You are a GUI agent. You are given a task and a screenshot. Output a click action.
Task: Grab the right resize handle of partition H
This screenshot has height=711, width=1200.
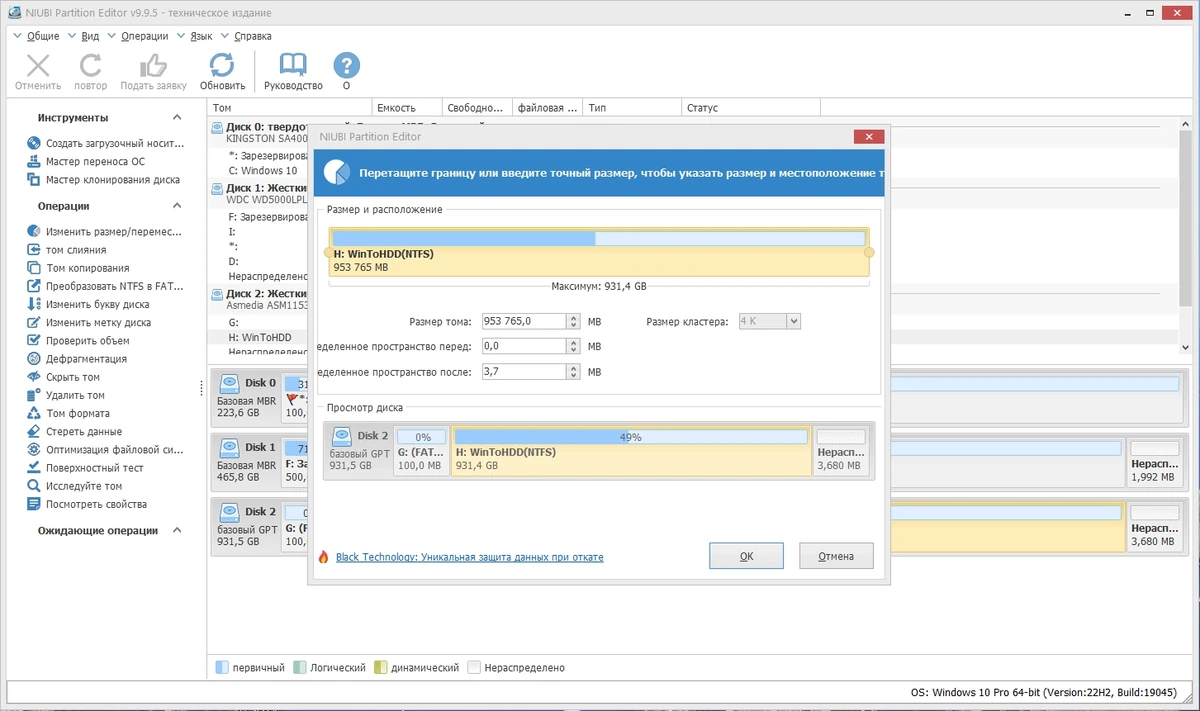869,253
